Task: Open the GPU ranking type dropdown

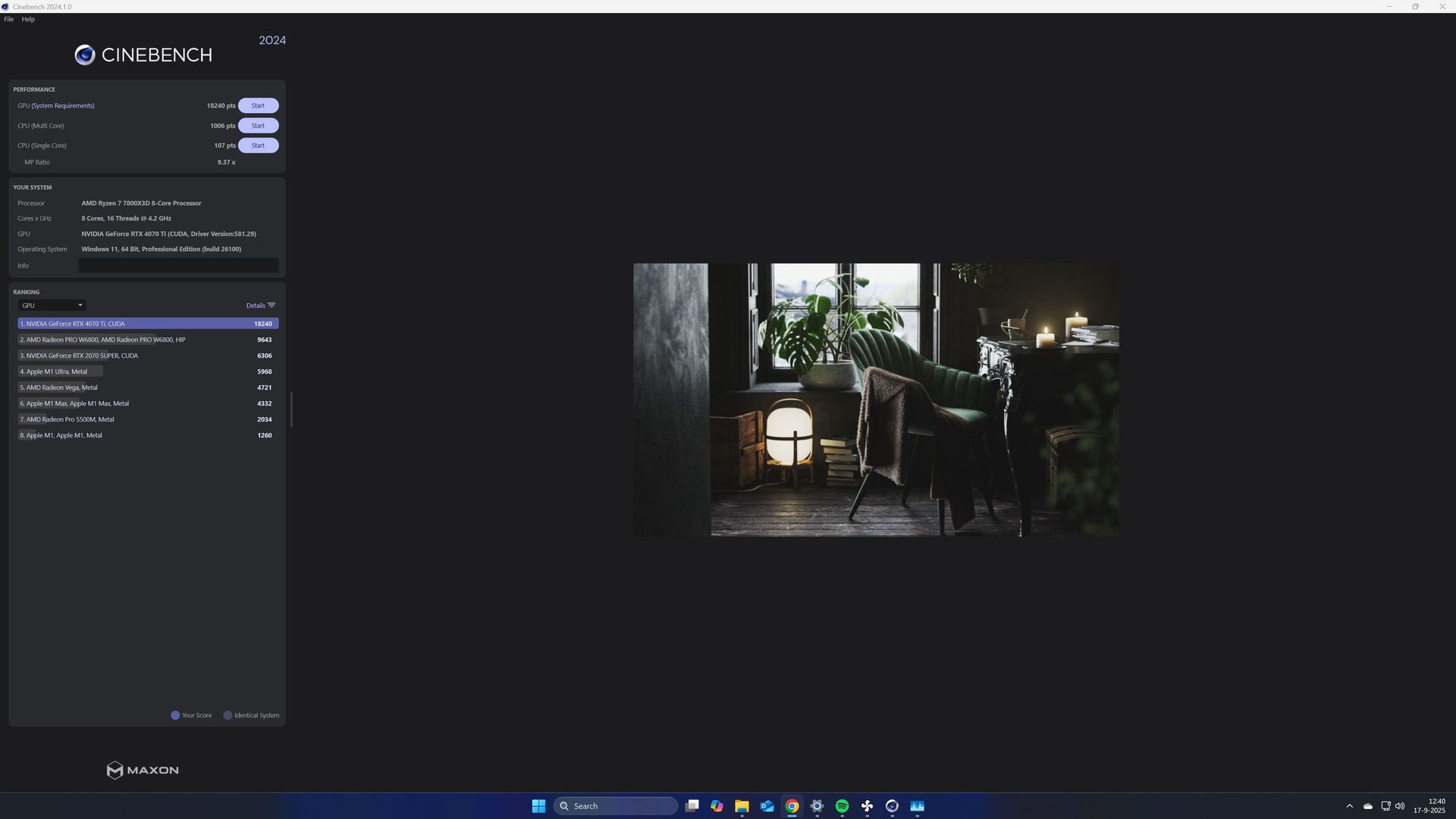Action: click(x=52, y=306)
